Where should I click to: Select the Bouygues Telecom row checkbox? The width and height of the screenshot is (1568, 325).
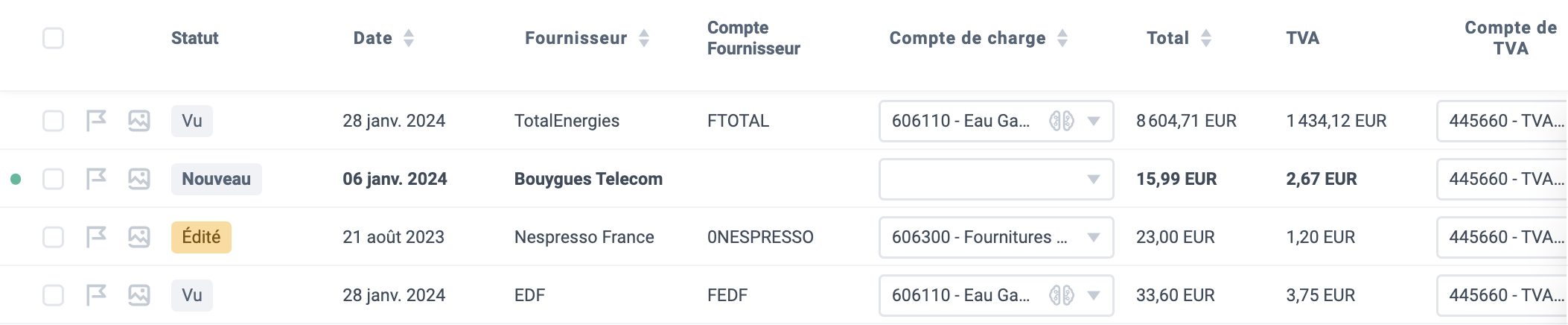point(54,179)
